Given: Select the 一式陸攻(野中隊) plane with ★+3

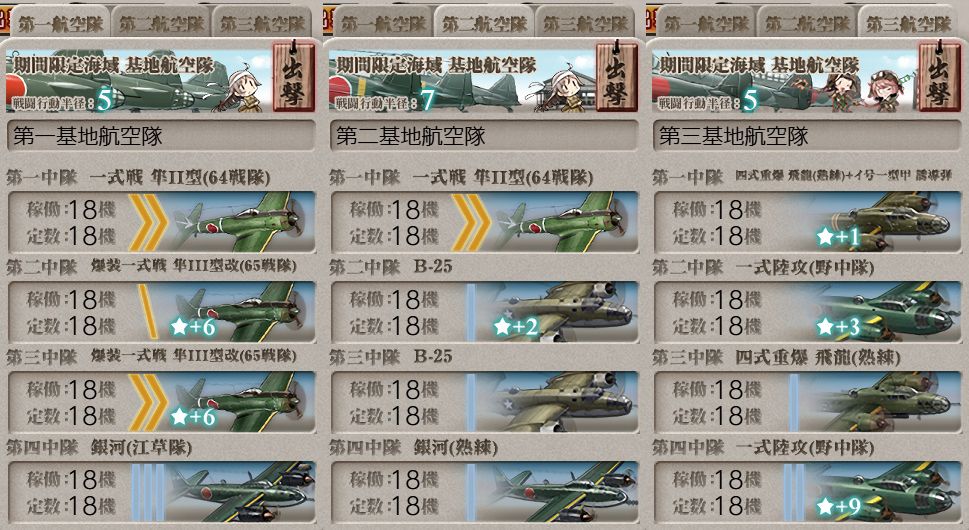Looking at the screenshot, I should 808,312.
